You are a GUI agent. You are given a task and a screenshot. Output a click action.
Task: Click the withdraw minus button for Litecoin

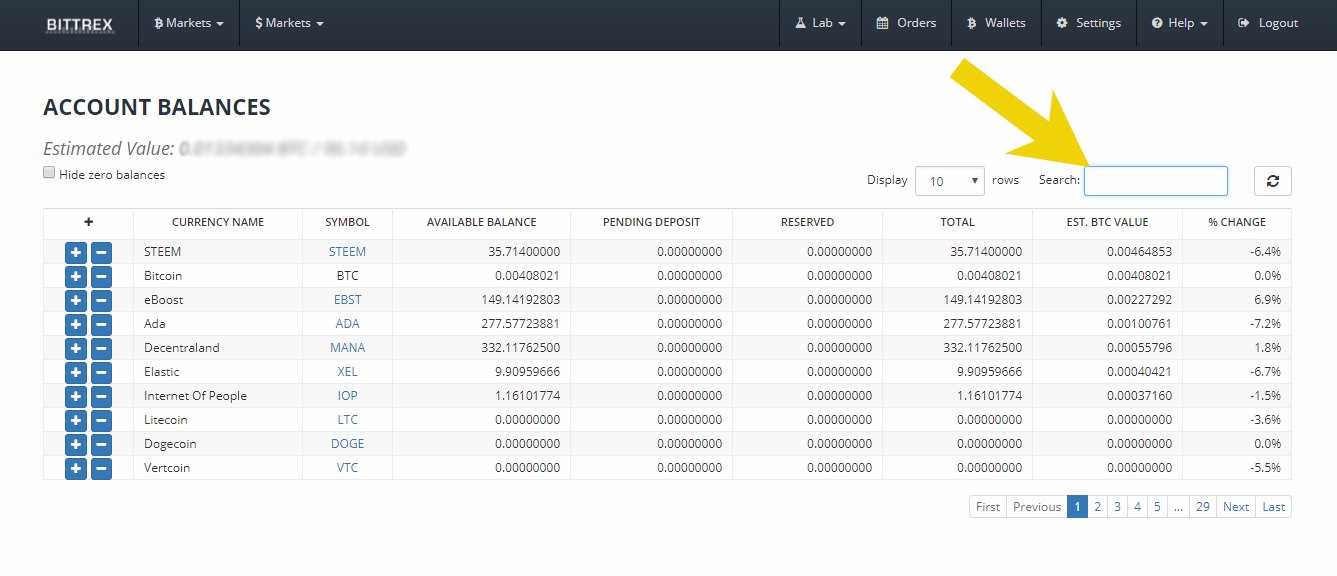point(101,420)
